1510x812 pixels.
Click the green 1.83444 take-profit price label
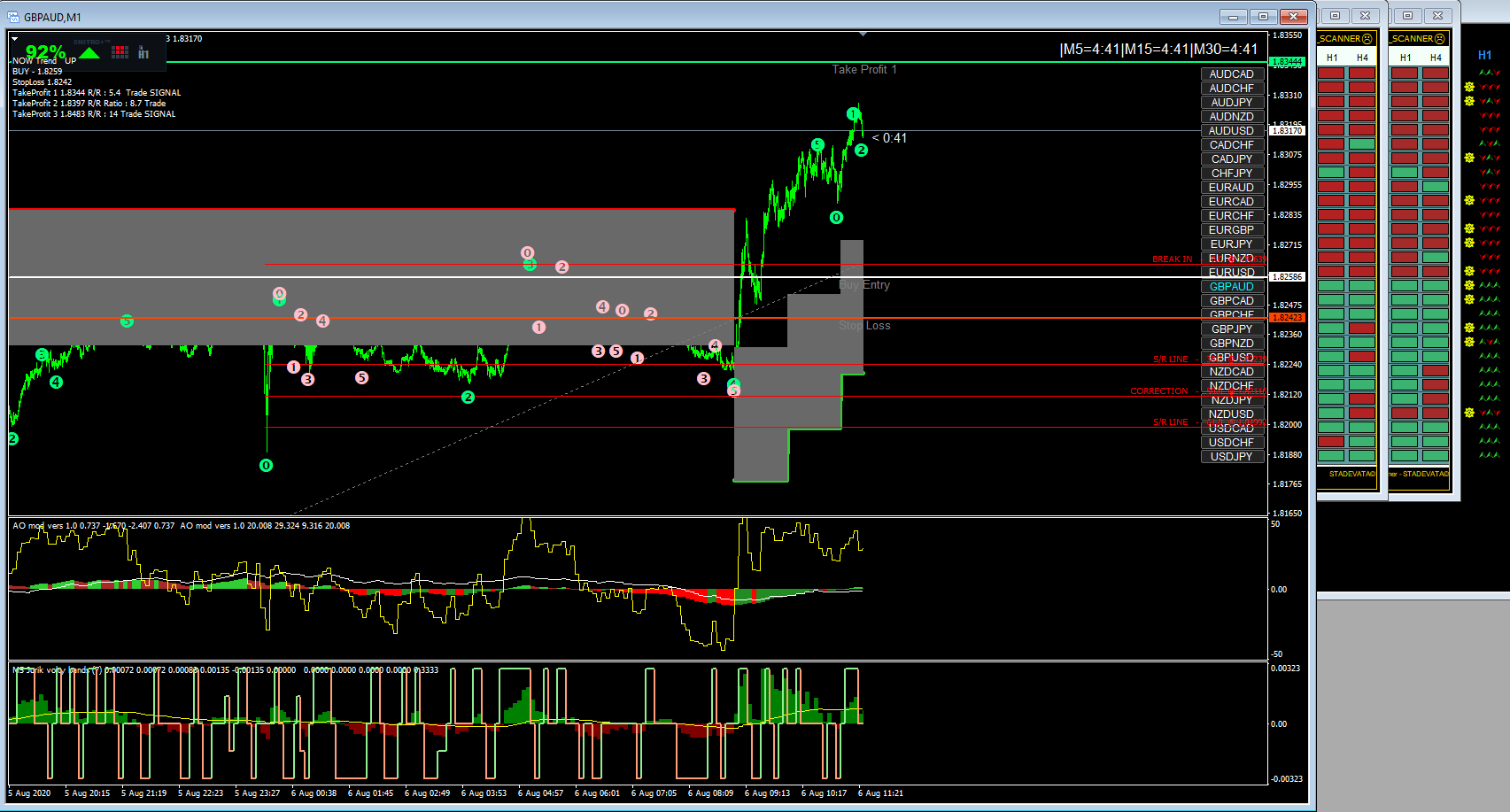click(x=1287, y=62)
